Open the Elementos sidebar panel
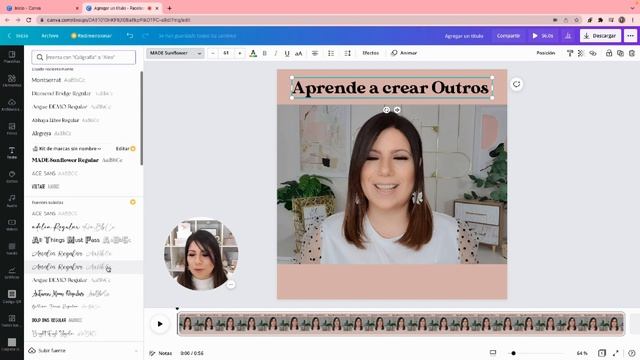Image resolution: width=640 pixels, height=360 pixels. pos(12,80)
